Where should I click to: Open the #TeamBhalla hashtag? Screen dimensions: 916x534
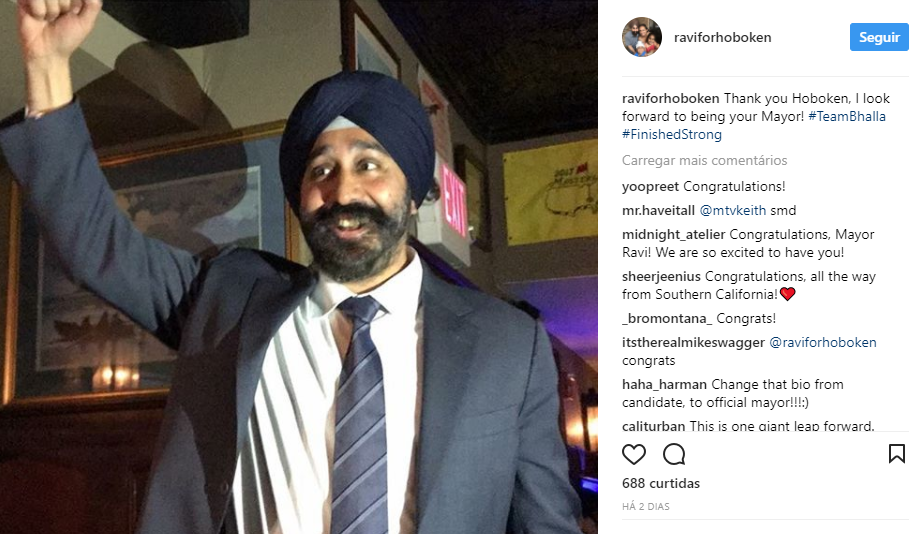(846, 116)
